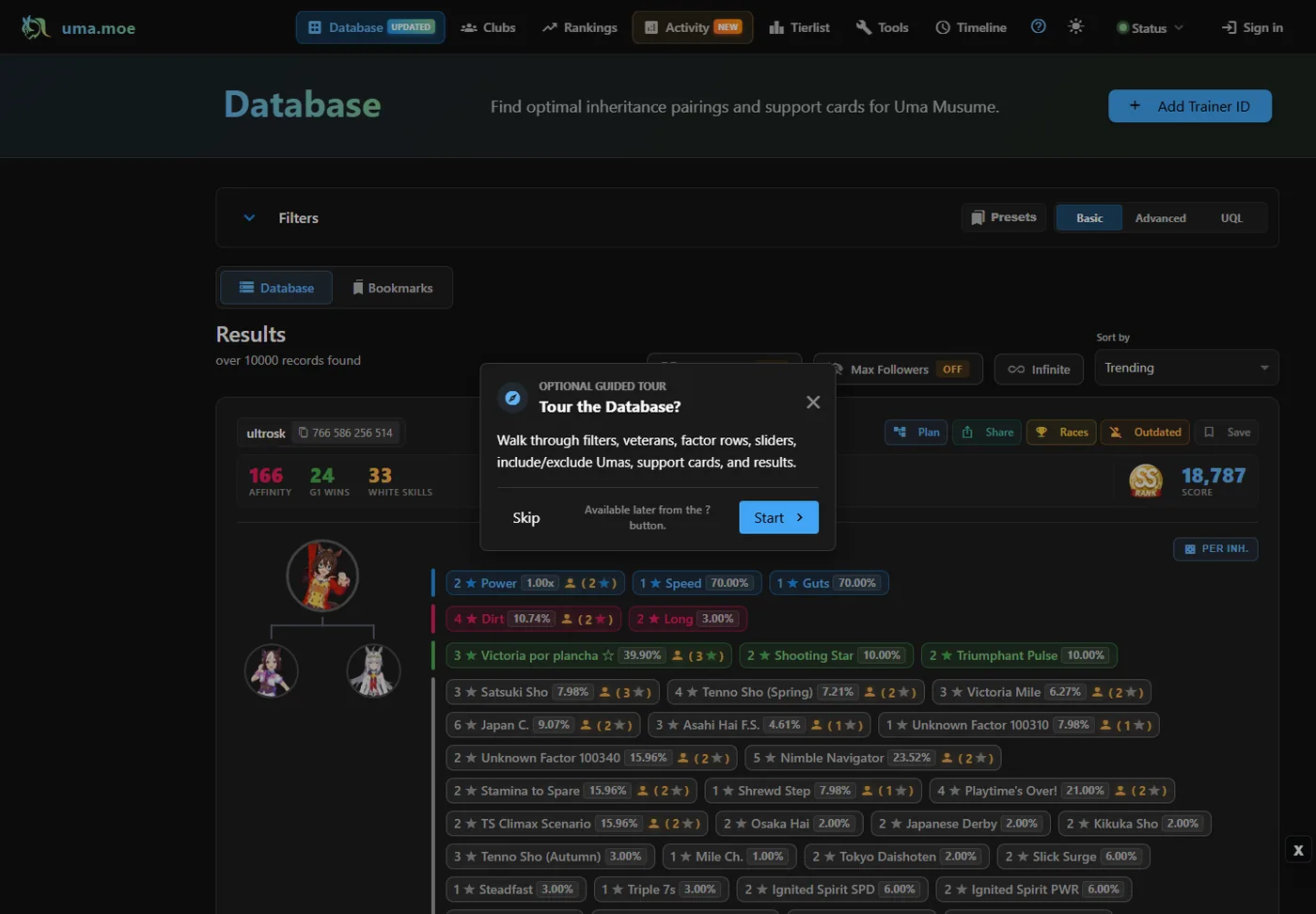Go to Clubs page
Image resolution: width=1316 pixels, height=914 pixels.
[488, 27]
